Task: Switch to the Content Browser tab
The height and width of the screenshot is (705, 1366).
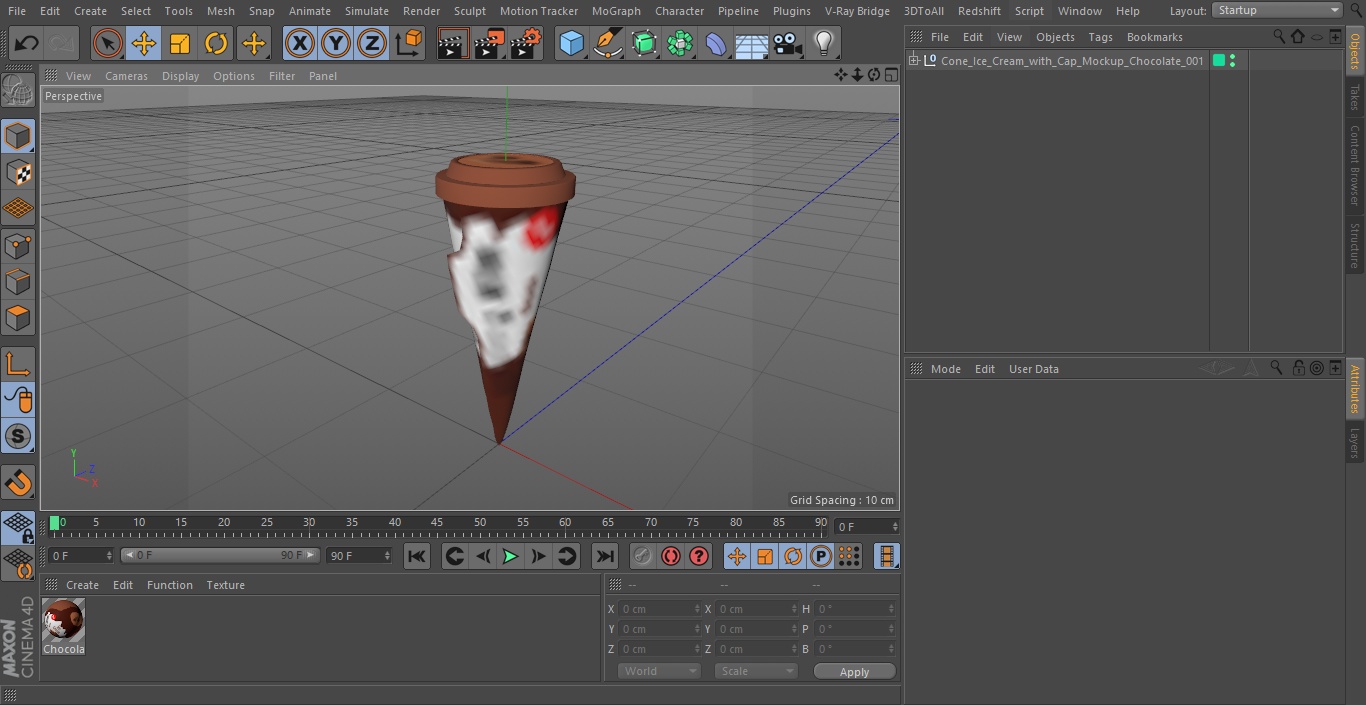Action: [x=1355, y=165]
